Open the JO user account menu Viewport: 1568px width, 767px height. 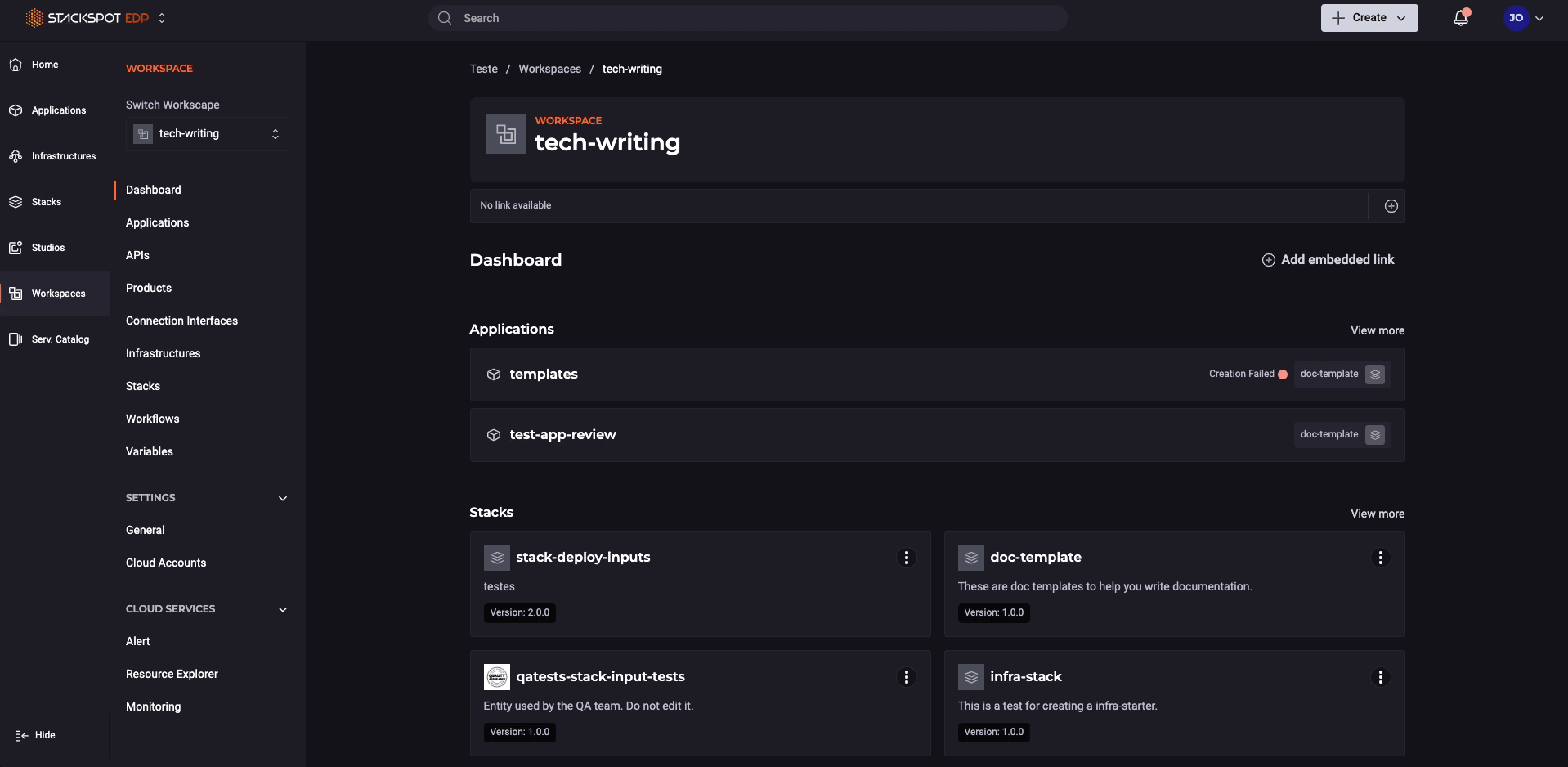pyautogui.click(x=1524, y=18)
